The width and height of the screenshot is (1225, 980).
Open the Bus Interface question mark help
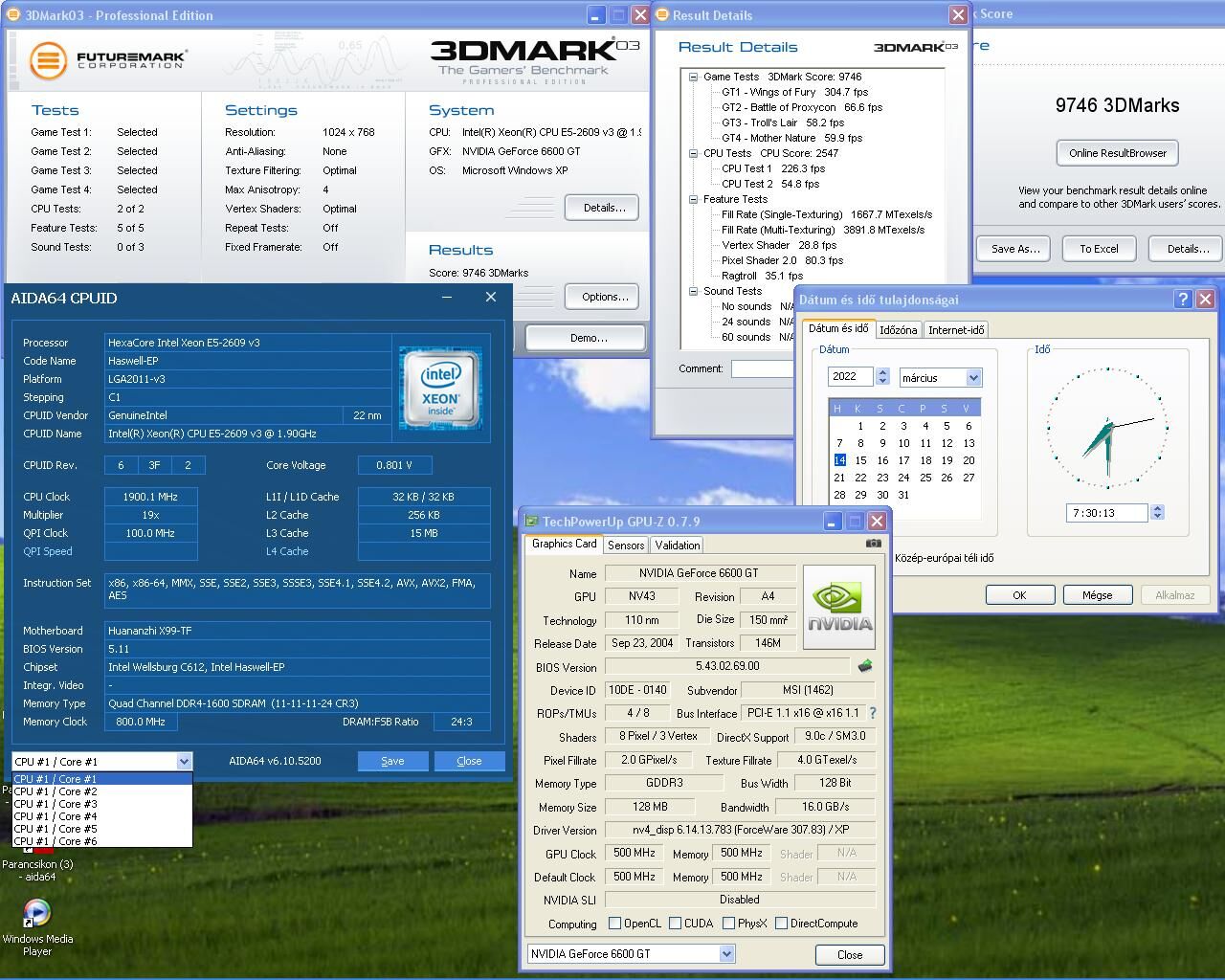872,713
